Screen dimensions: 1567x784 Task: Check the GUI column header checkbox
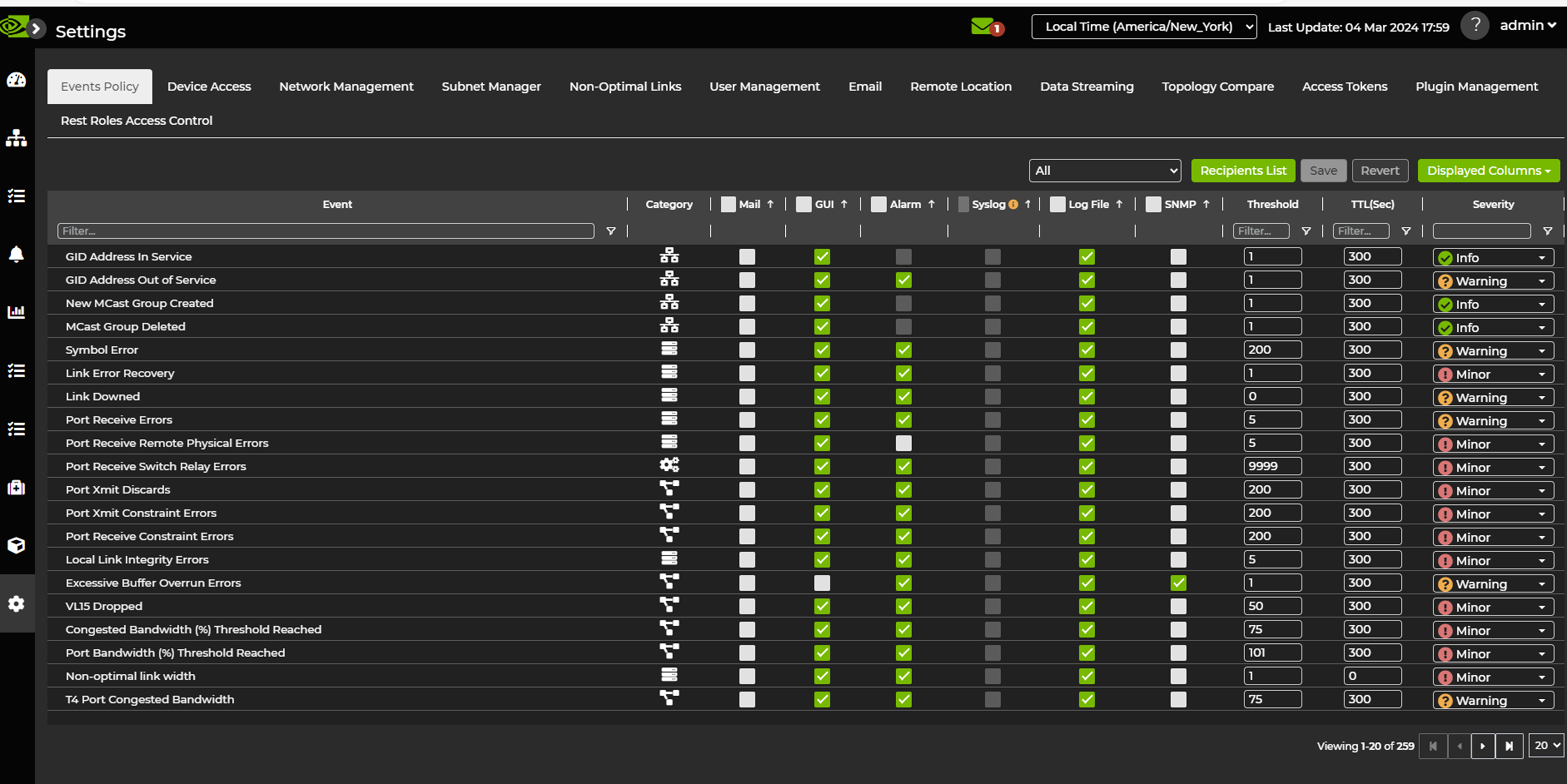(x=803, y=205)
